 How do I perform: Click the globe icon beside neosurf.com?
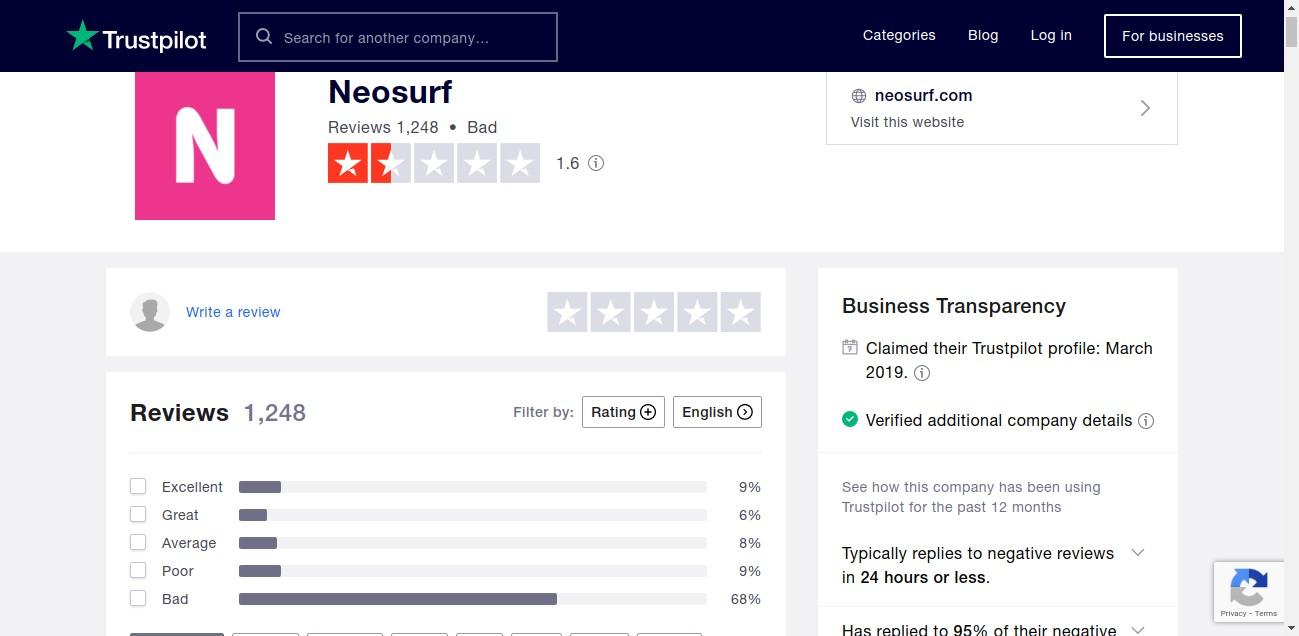point(858,96)
